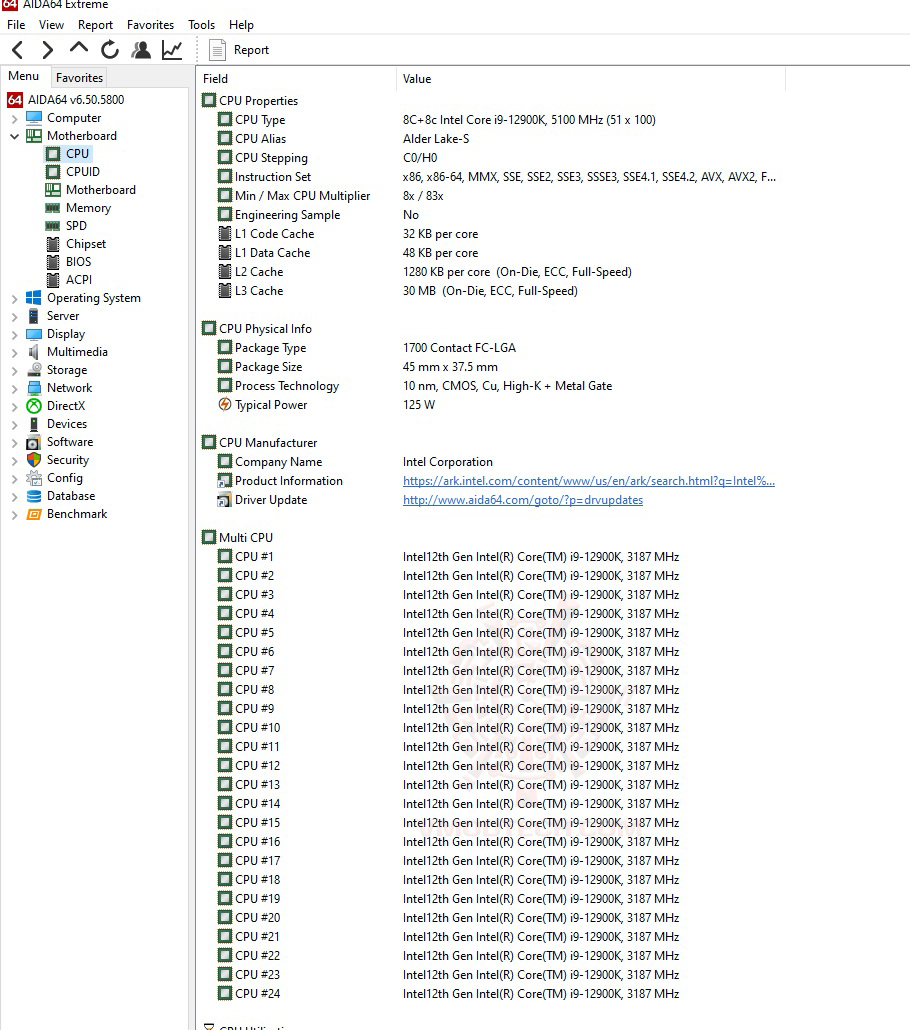Screen dimensions: 910x1030
Task: Open the Favorites menu
Action: [x=150, y=25]
